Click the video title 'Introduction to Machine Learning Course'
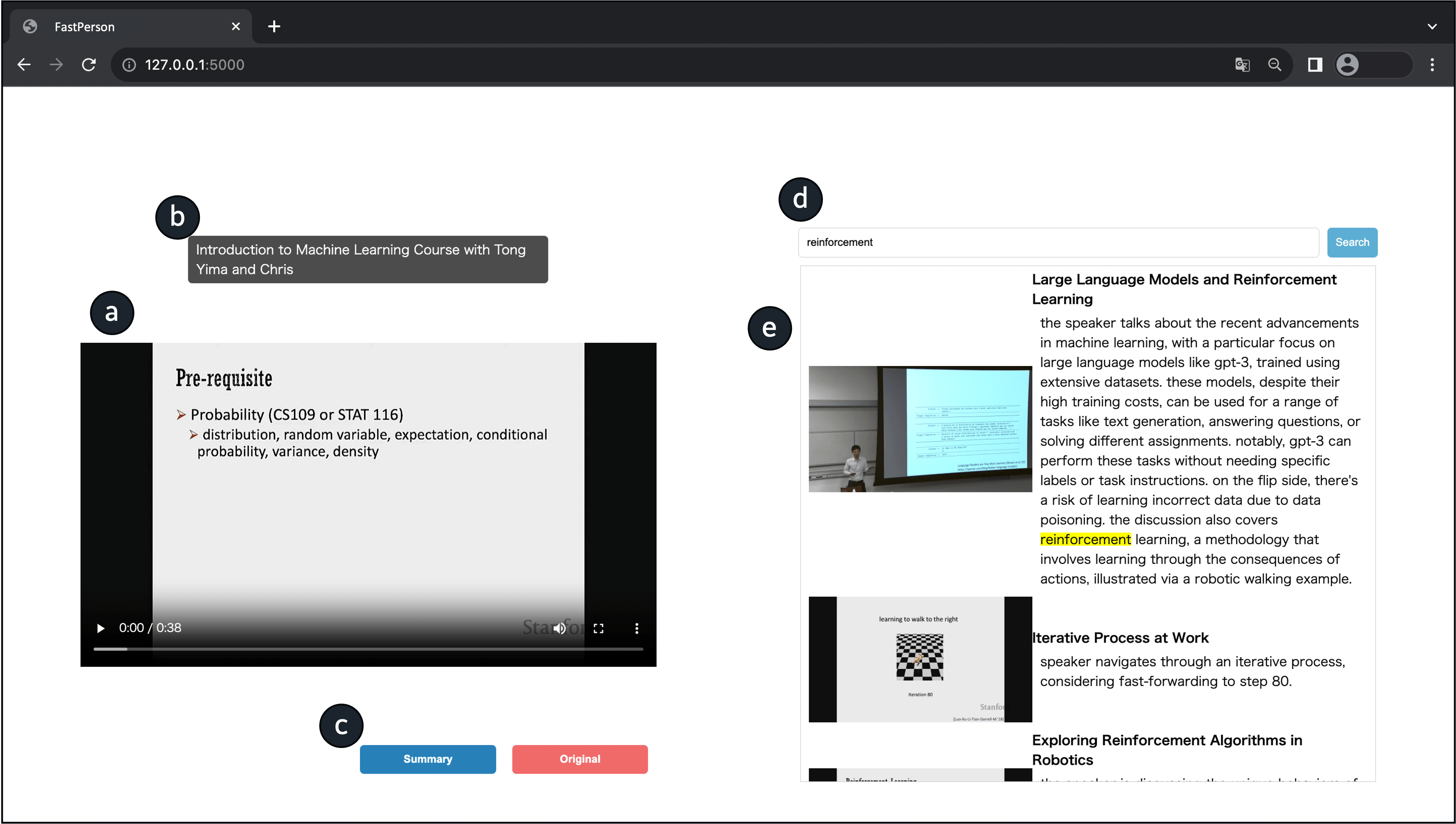The height and width of the screenshot is (824, 1456). click(x=368, y=259)
